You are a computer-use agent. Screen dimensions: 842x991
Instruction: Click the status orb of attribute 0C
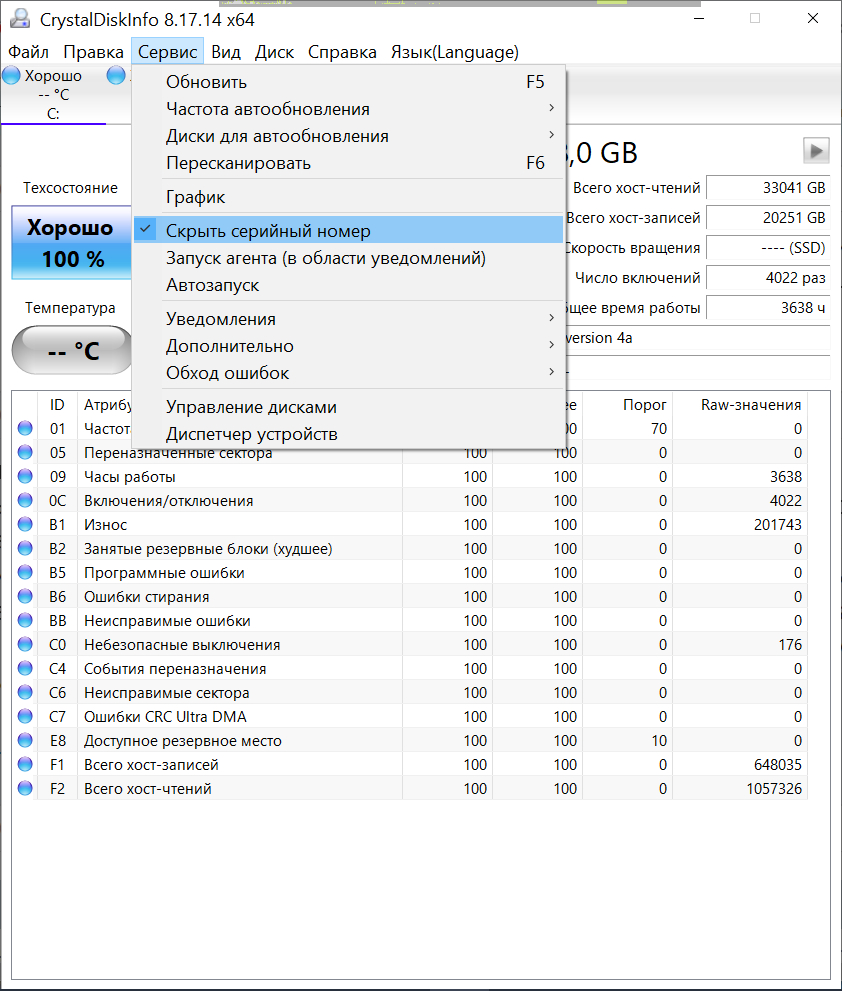25,501
